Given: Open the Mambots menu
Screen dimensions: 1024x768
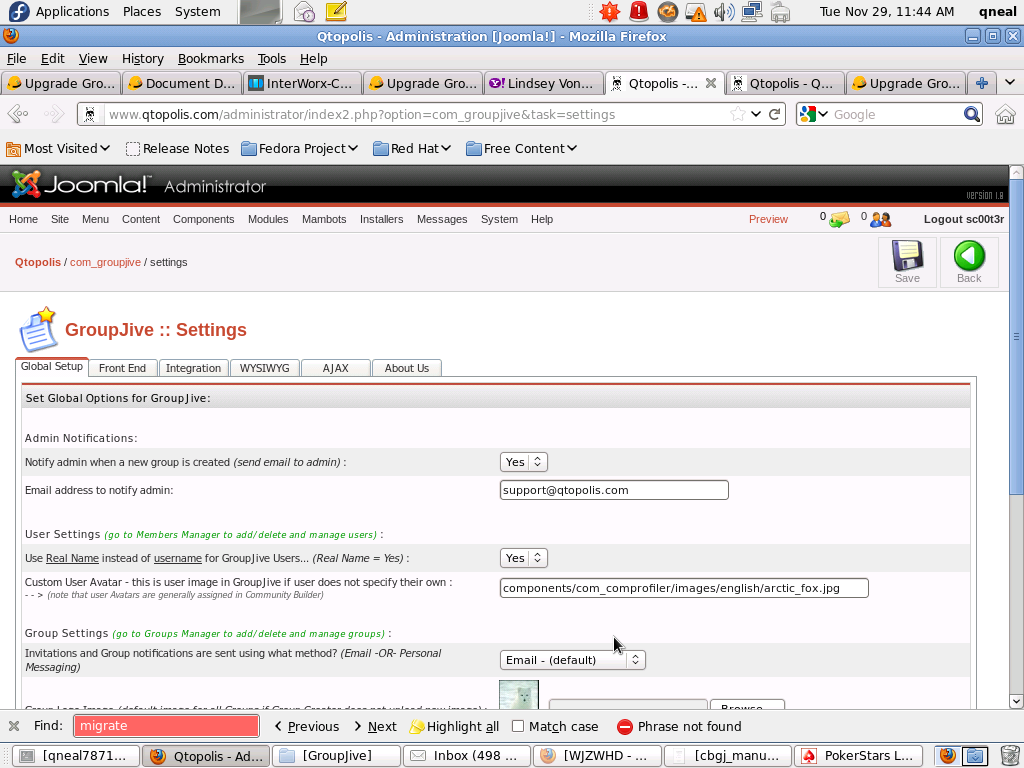Looking at the screenshot, I should (x=324, y=219).
